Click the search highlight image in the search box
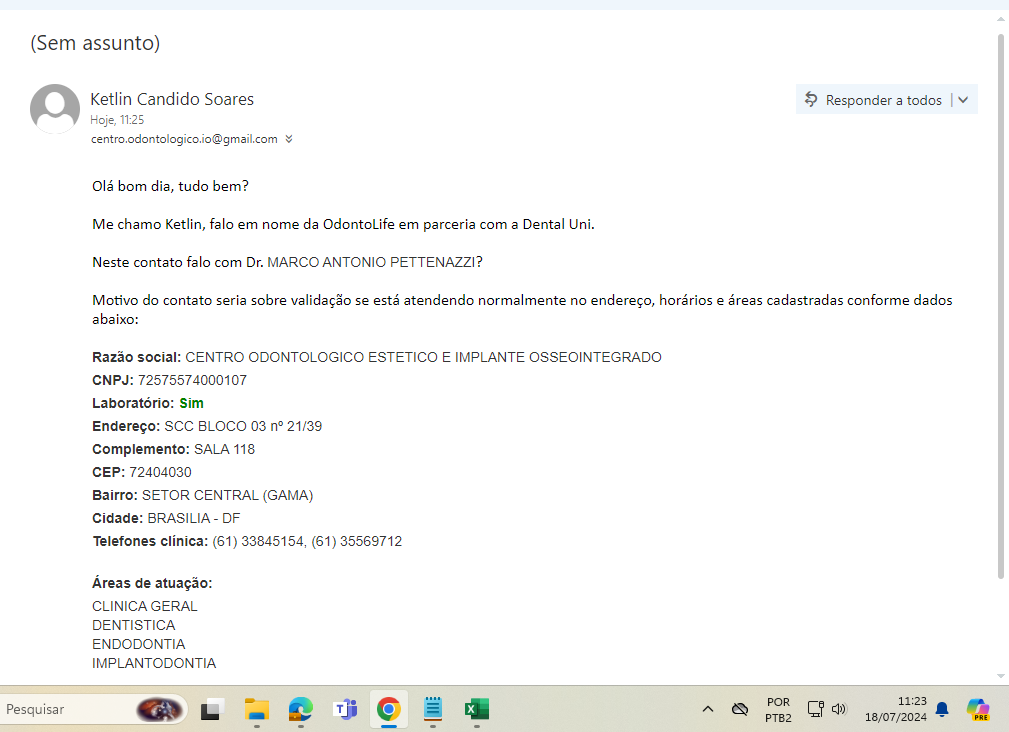Image resolution: width=1009 pixels, height=732 pixels. point(159,709)
